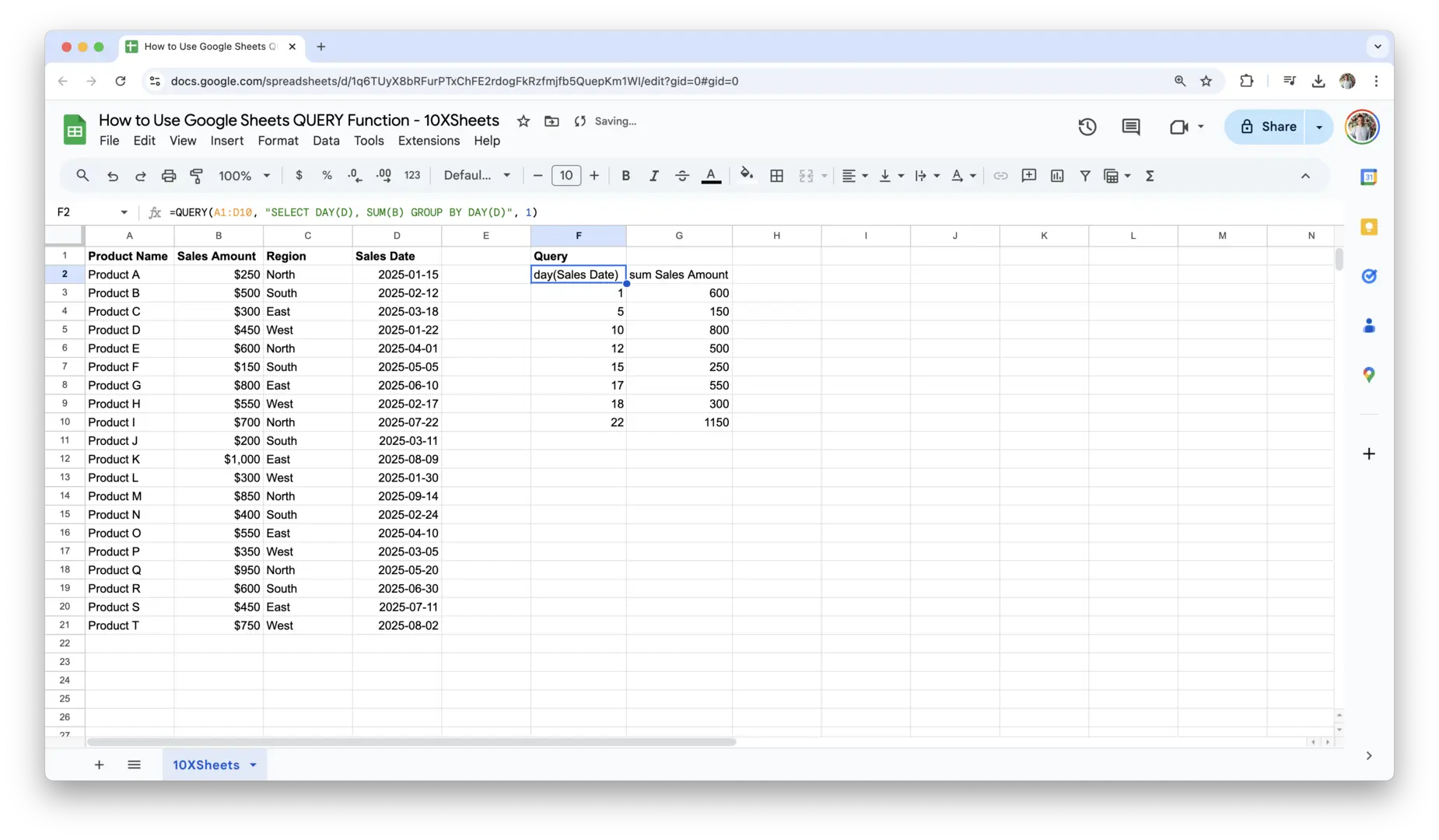Insert a link
Viewport: 1439px width, 840px height.
(x=1000, y=176)
